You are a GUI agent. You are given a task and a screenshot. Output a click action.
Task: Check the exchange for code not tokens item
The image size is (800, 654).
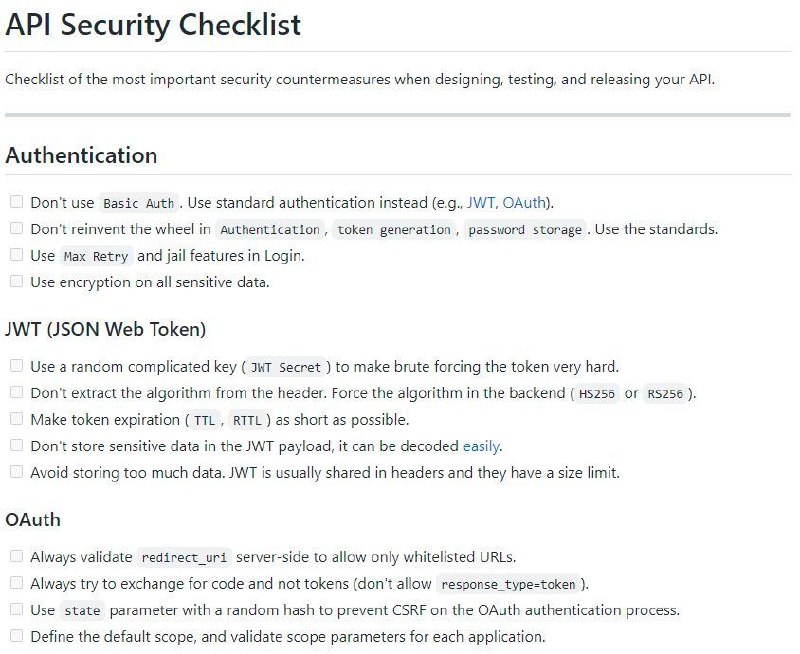pyautogui.click(x=16, y=583)
